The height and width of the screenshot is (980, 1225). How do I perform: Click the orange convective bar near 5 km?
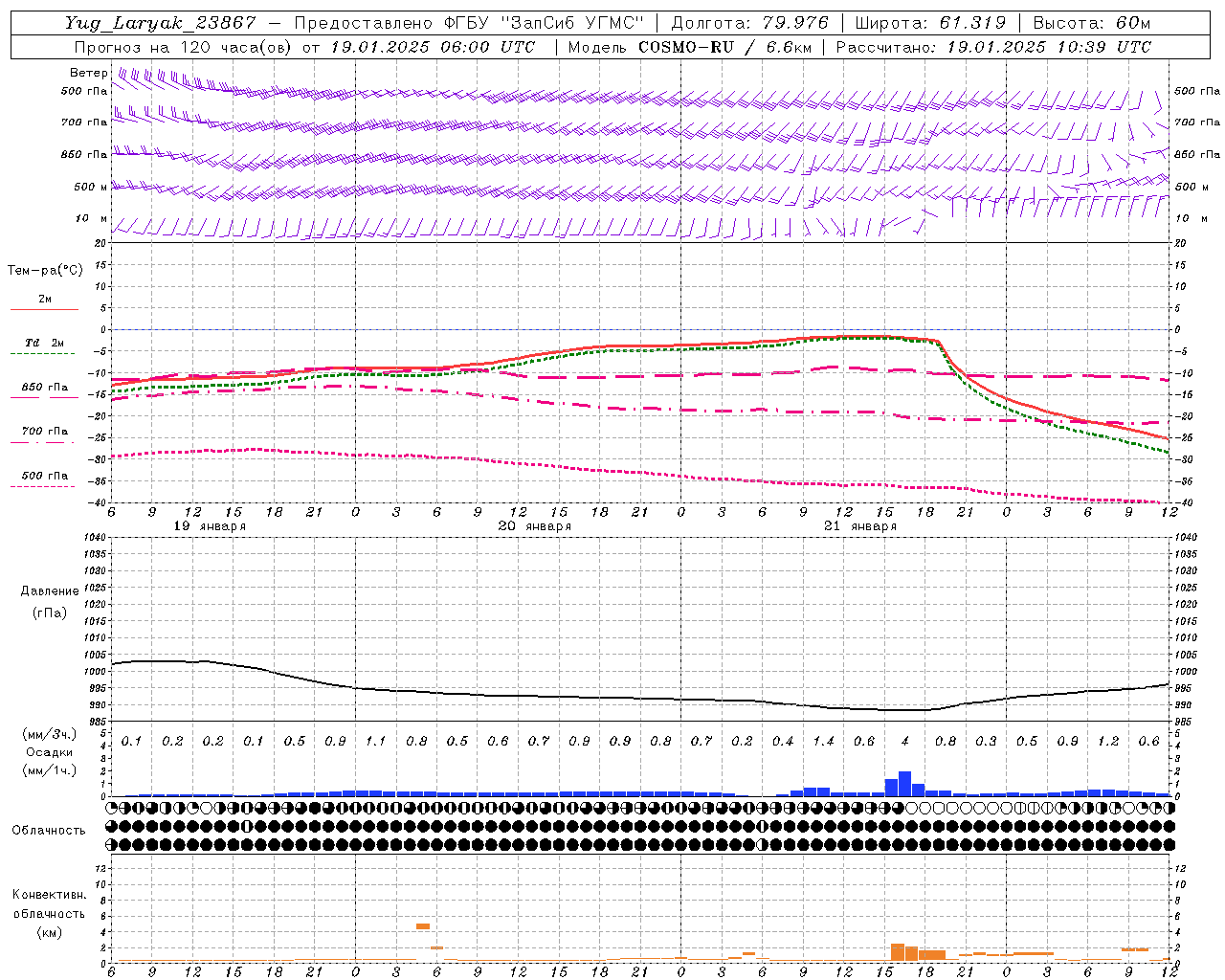[423, 926]
